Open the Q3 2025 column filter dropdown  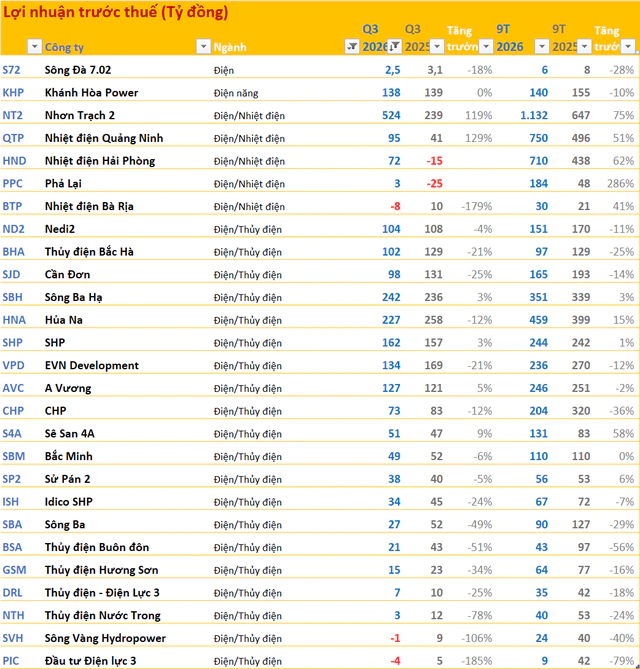point(436,46)
